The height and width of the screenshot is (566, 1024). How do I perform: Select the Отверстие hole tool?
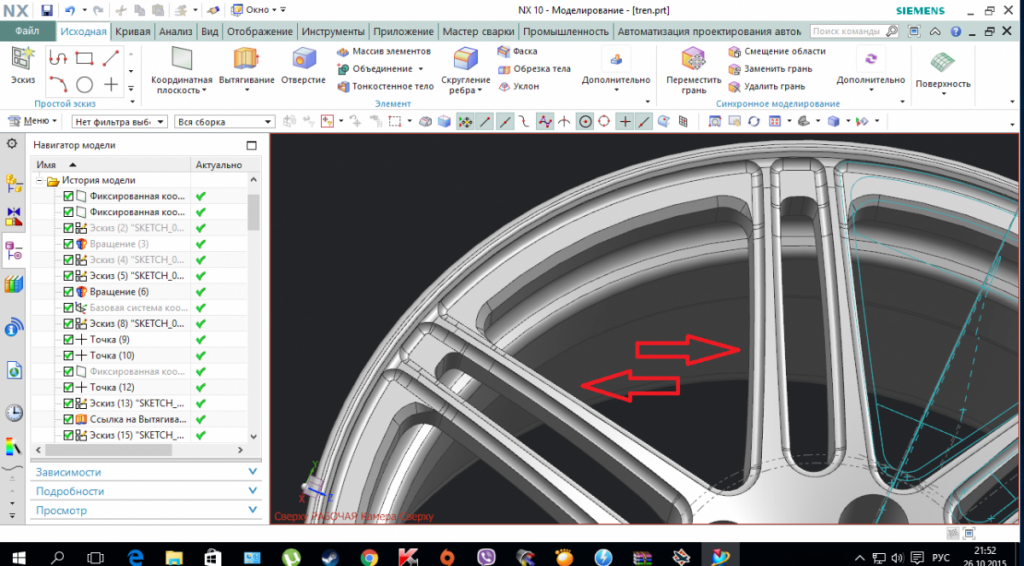click(x=303, y=67)
